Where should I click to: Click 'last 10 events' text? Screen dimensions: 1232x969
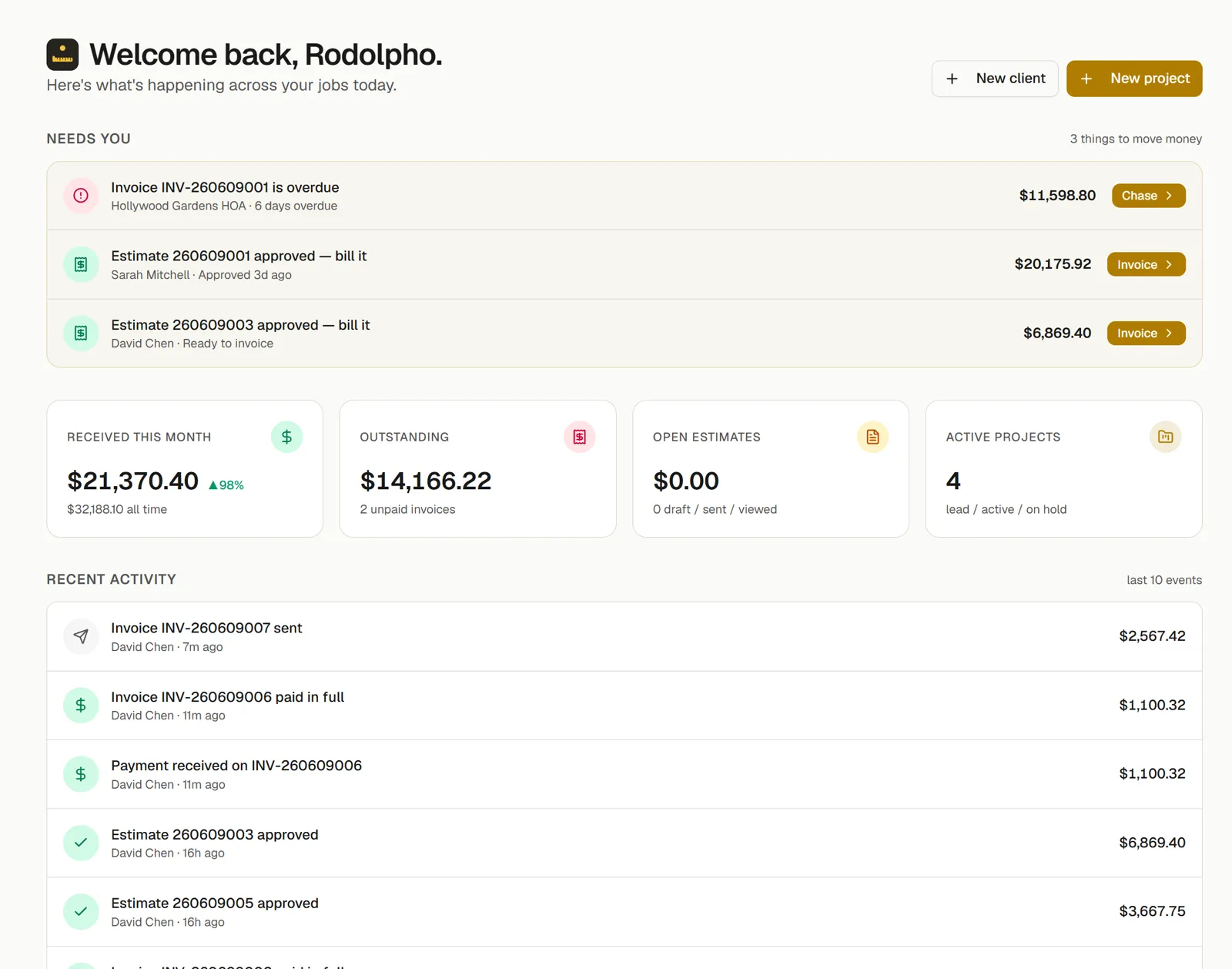1164,580
